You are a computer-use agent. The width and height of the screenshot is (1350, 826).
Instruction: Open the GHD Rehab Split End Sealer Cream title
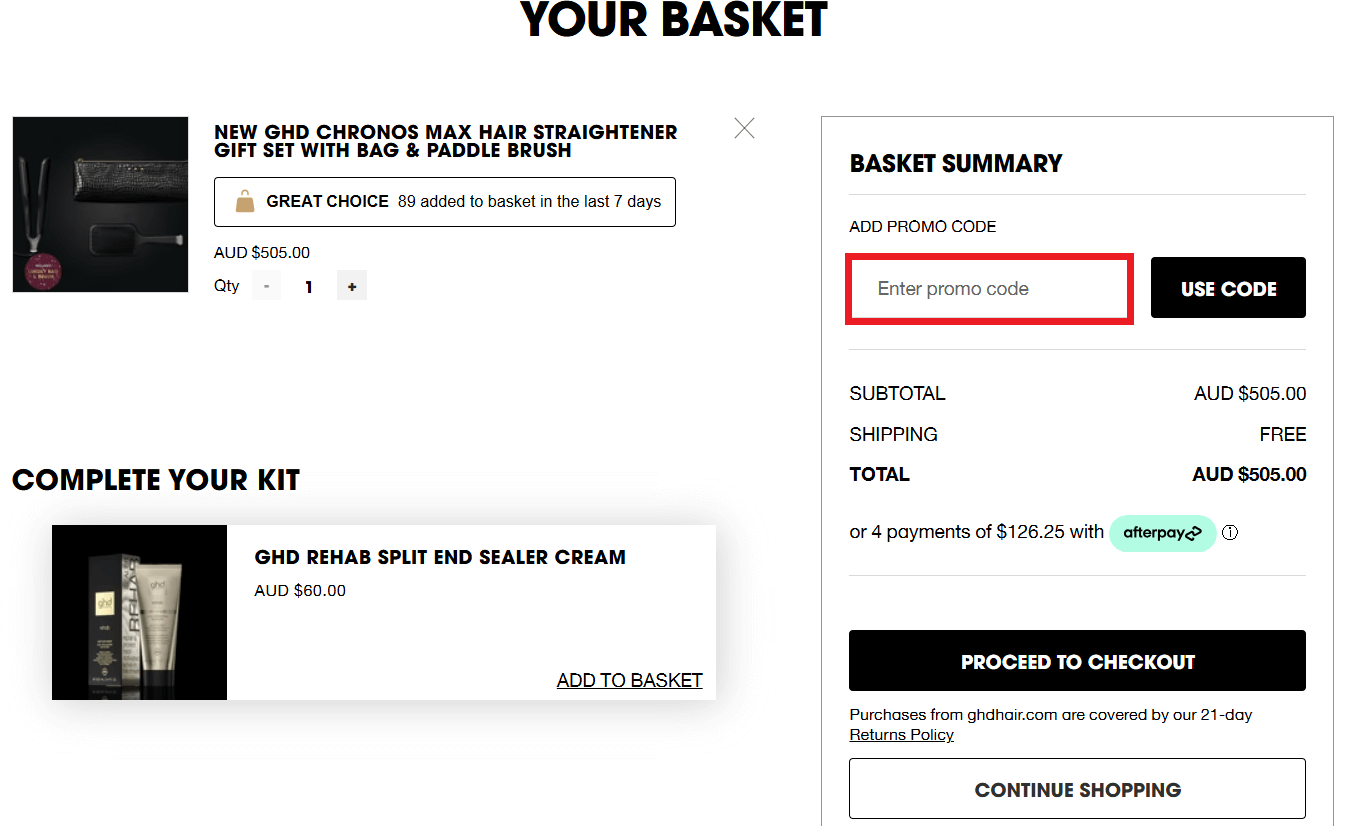(440, 557)
